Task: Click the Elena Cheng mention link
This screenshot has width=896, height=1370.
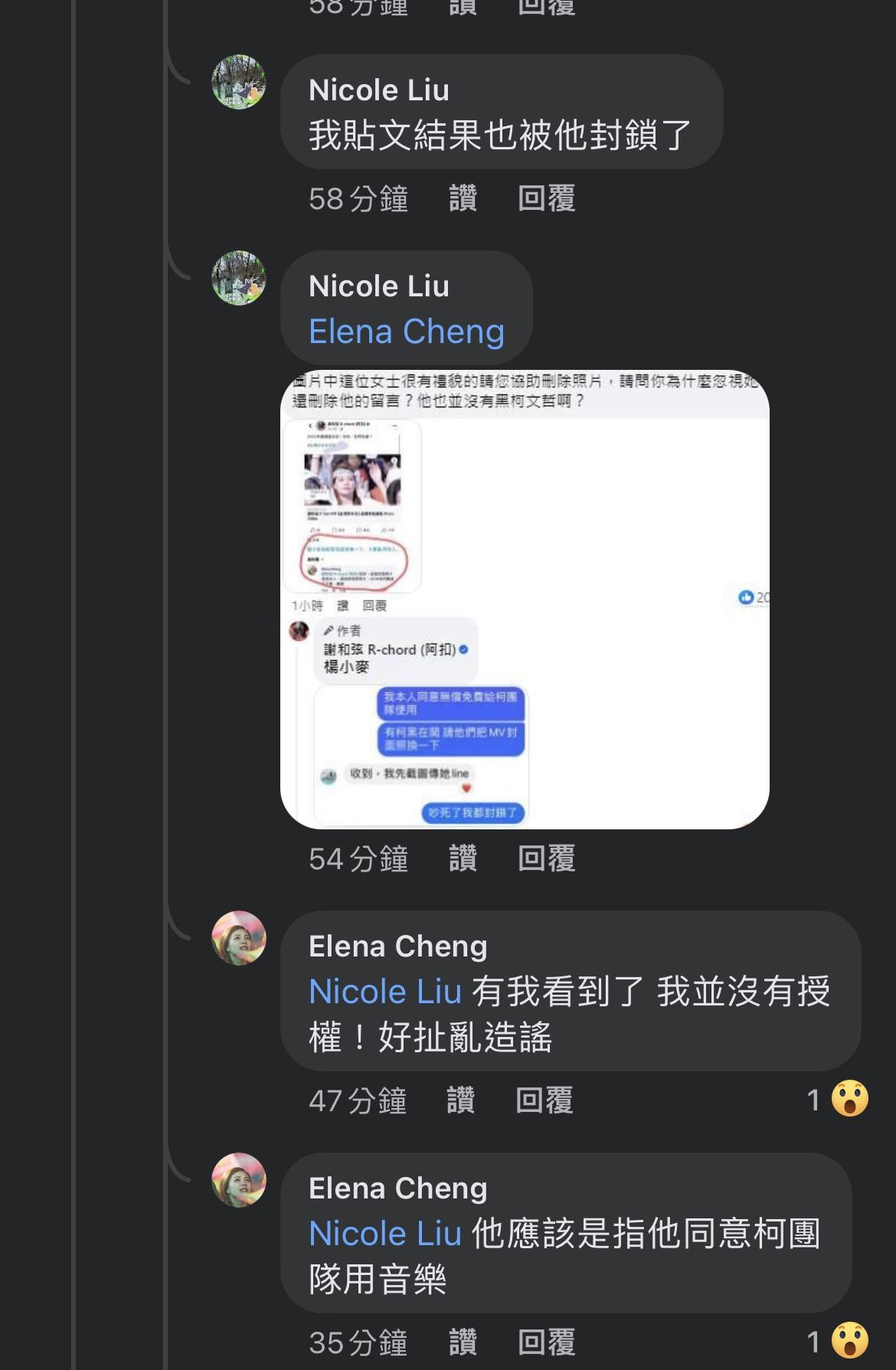Action: pos(407,332)
